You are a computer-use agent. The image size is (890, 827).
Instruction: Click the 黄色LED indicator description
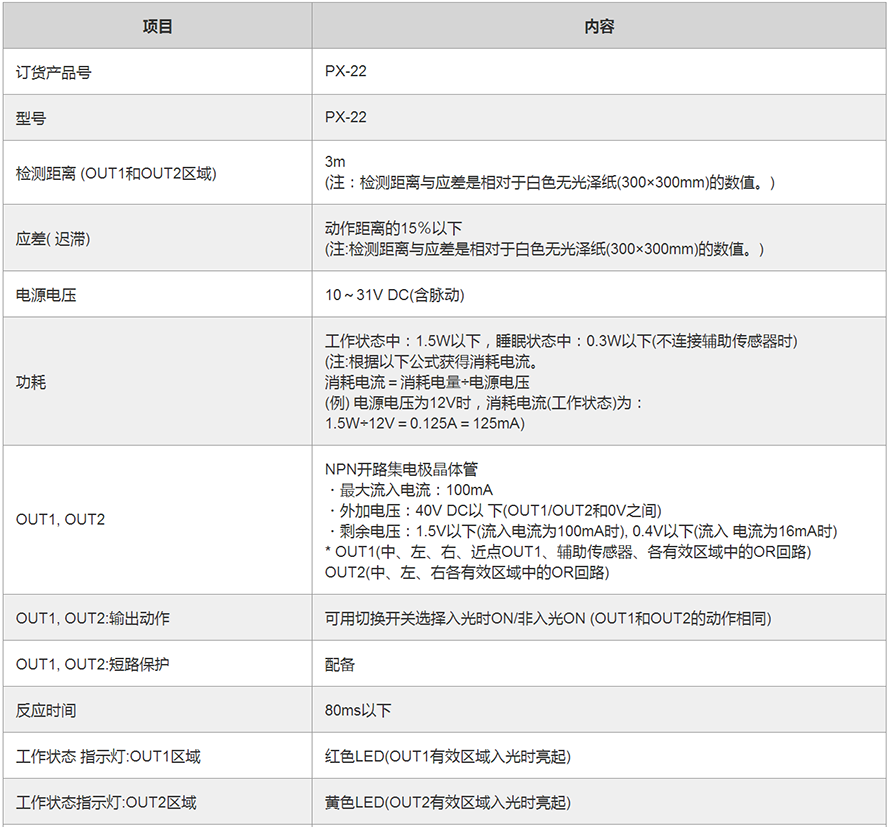tap(448, 802)
